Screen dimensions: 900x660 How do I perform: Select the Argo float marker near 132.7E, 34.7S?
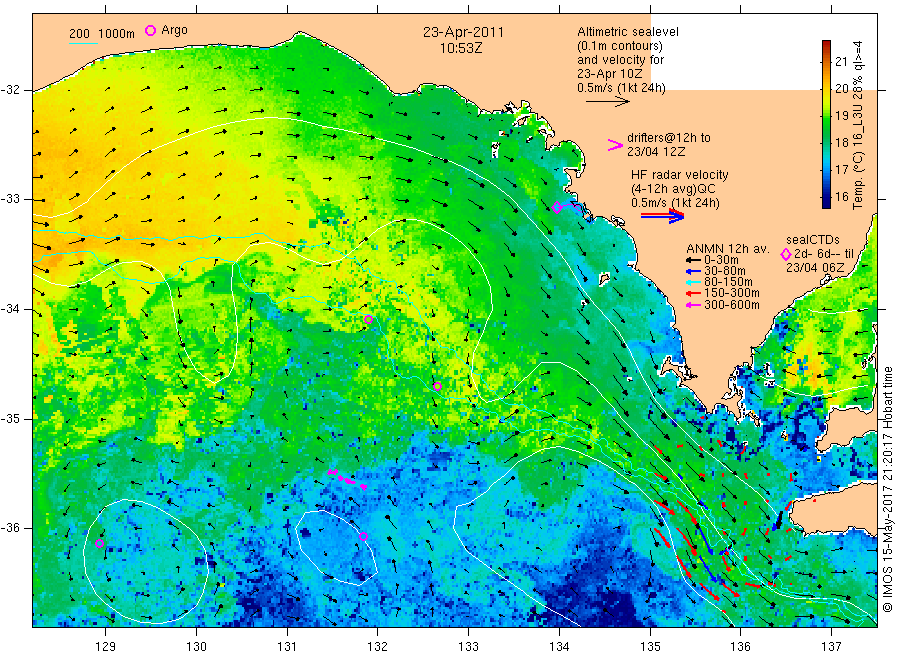click(x=437, y=386)
